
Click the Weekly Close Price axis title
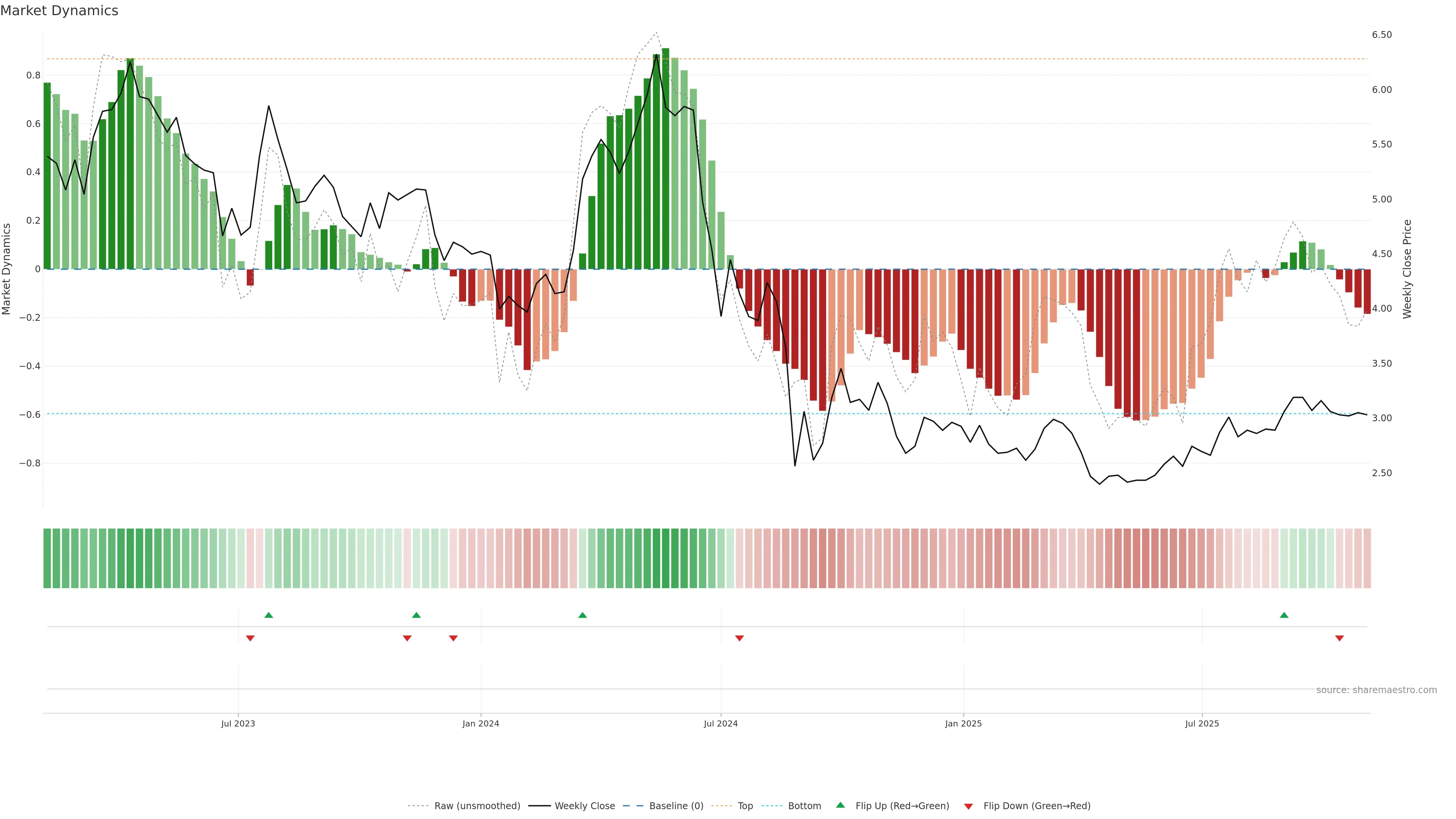(x=1407, y=269)
